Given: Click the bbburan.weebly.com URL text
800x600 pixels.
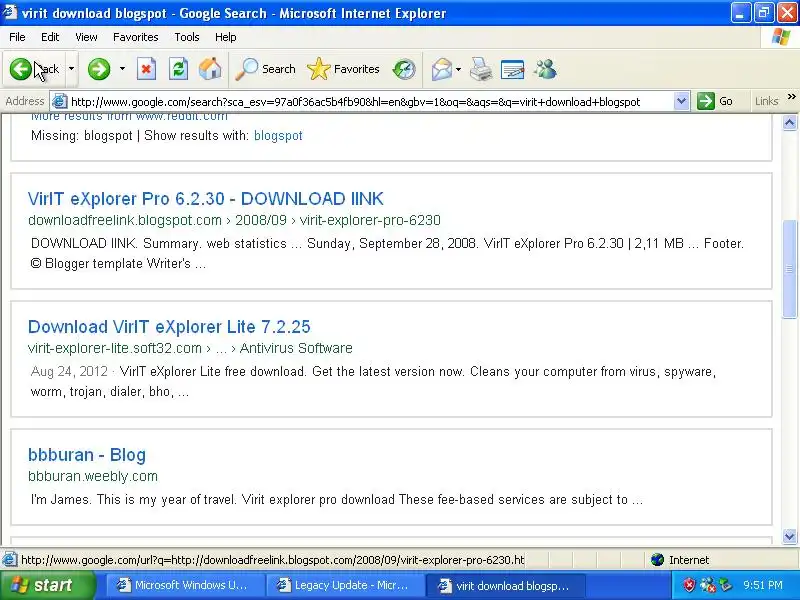Looking at the screenshot, I should pyautogui.click(x=93, y=477).
